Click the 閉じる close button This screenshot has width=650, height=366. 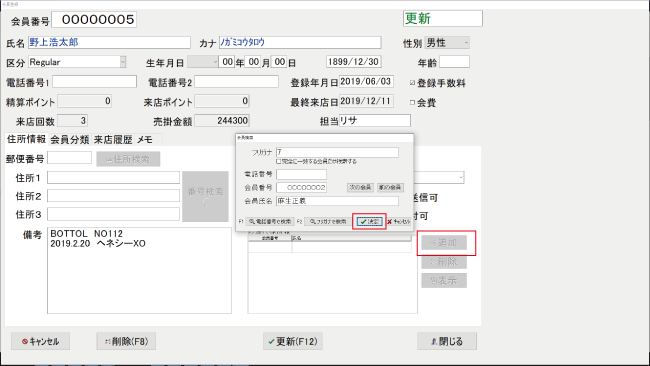(x=447, y=342)
